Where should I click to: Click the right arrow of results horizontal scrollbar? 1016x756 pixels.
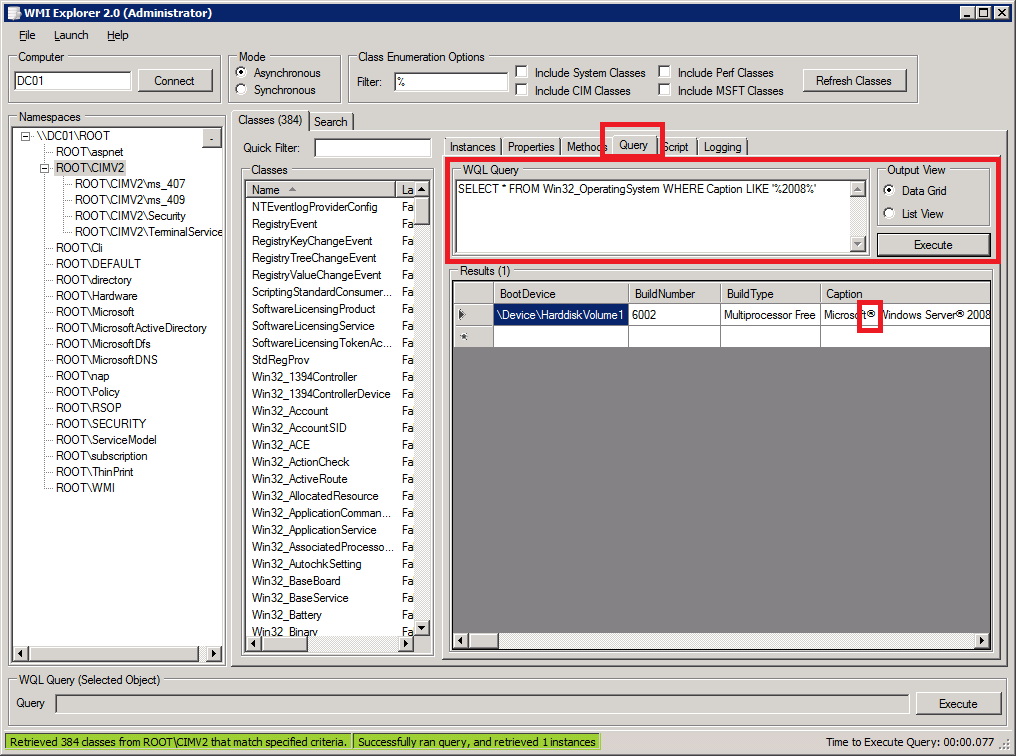[981, 641]
